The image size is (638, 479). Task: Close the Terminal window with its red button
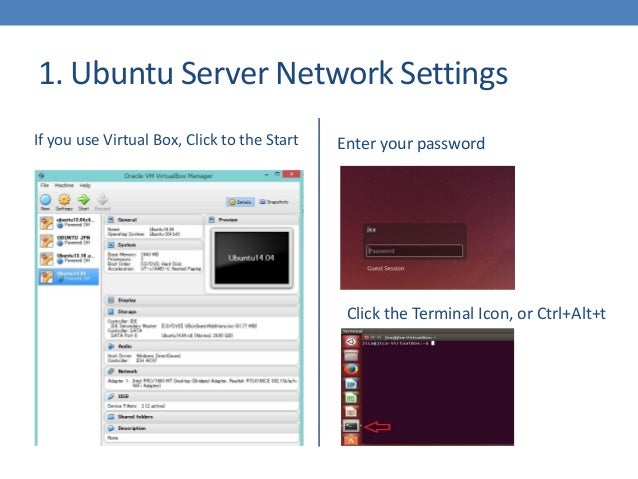tap(367, 337)
